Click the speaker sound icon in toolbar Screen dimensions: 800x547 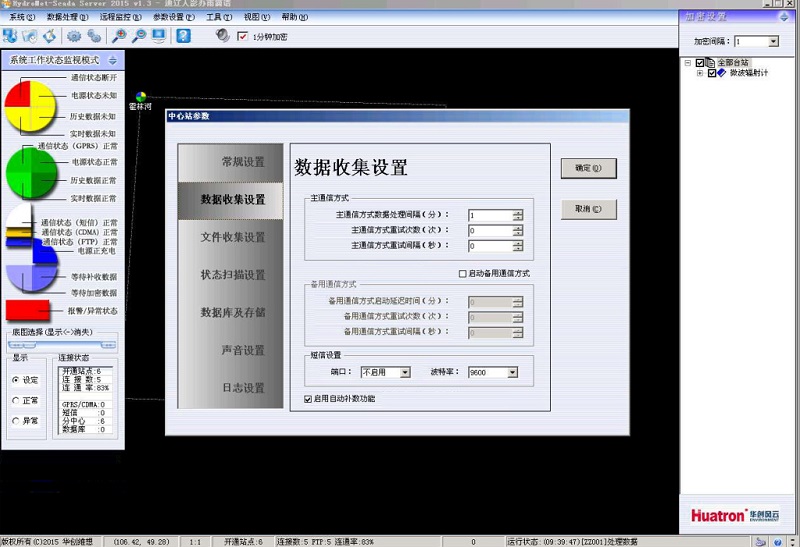click(222, 36)
